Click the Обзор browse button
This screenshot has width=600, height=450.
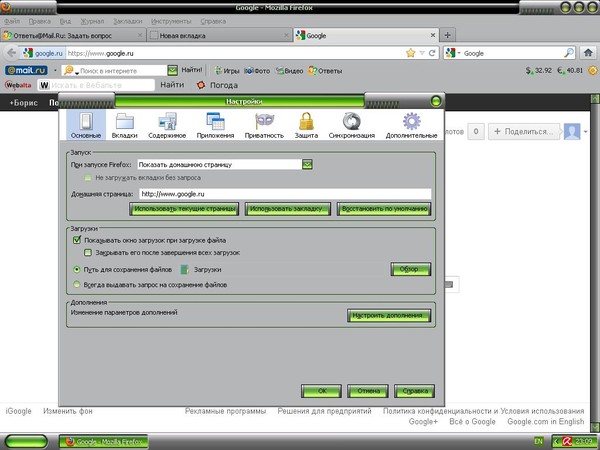click(x=411, y=269)
